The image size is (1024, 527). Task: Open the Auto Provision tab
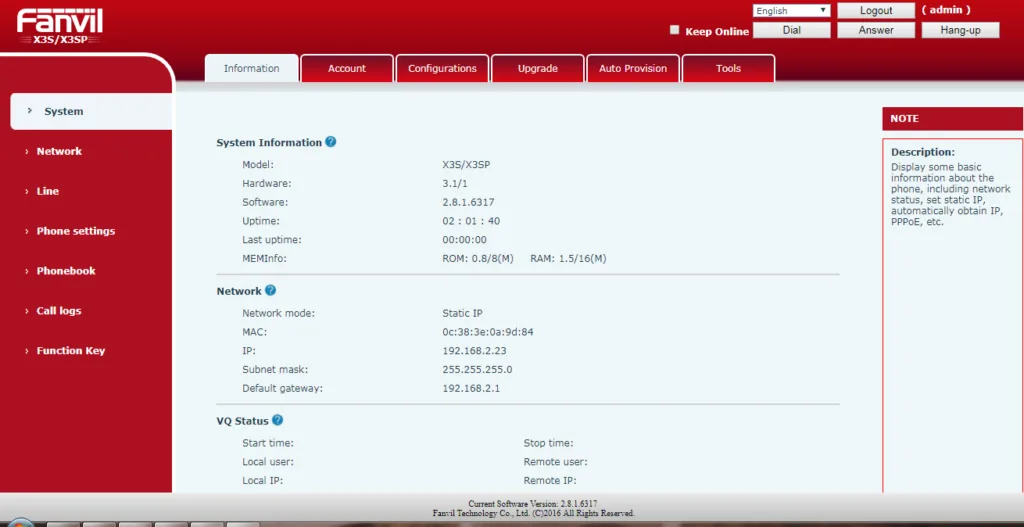632,68
